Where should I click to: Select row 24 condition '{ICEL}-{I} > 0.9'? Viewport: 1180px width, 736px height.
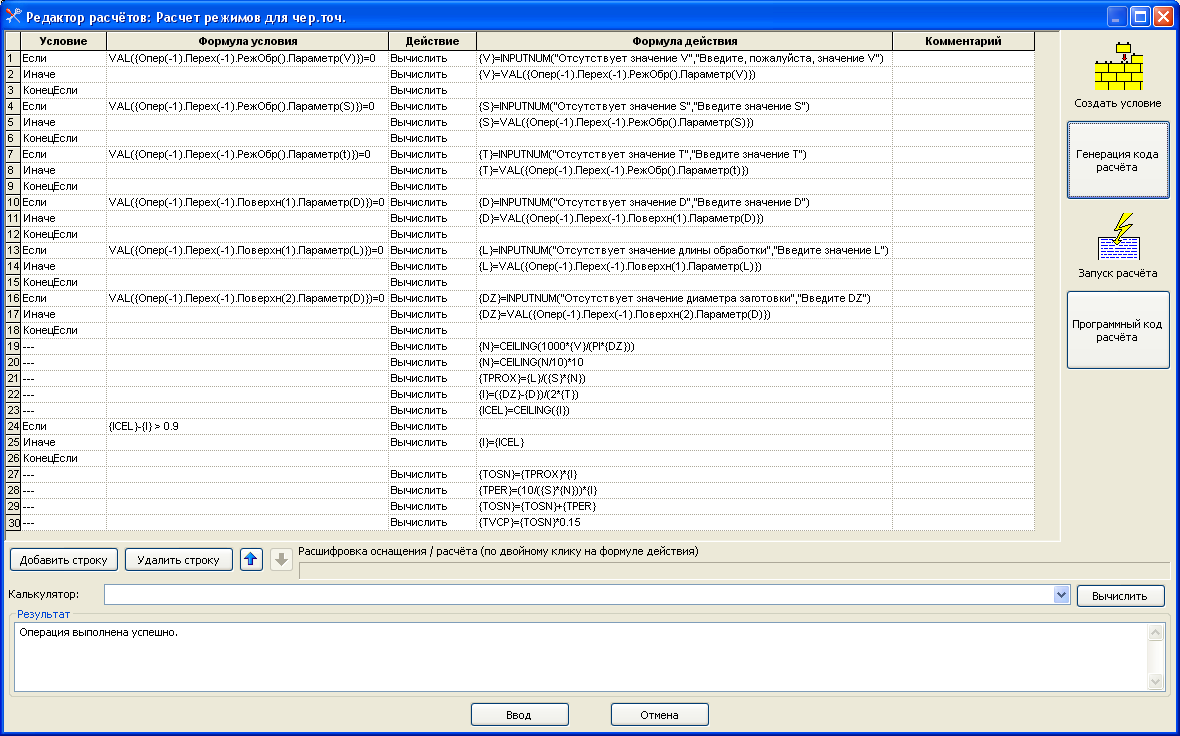pyautogui.click(x=247, y=426)
